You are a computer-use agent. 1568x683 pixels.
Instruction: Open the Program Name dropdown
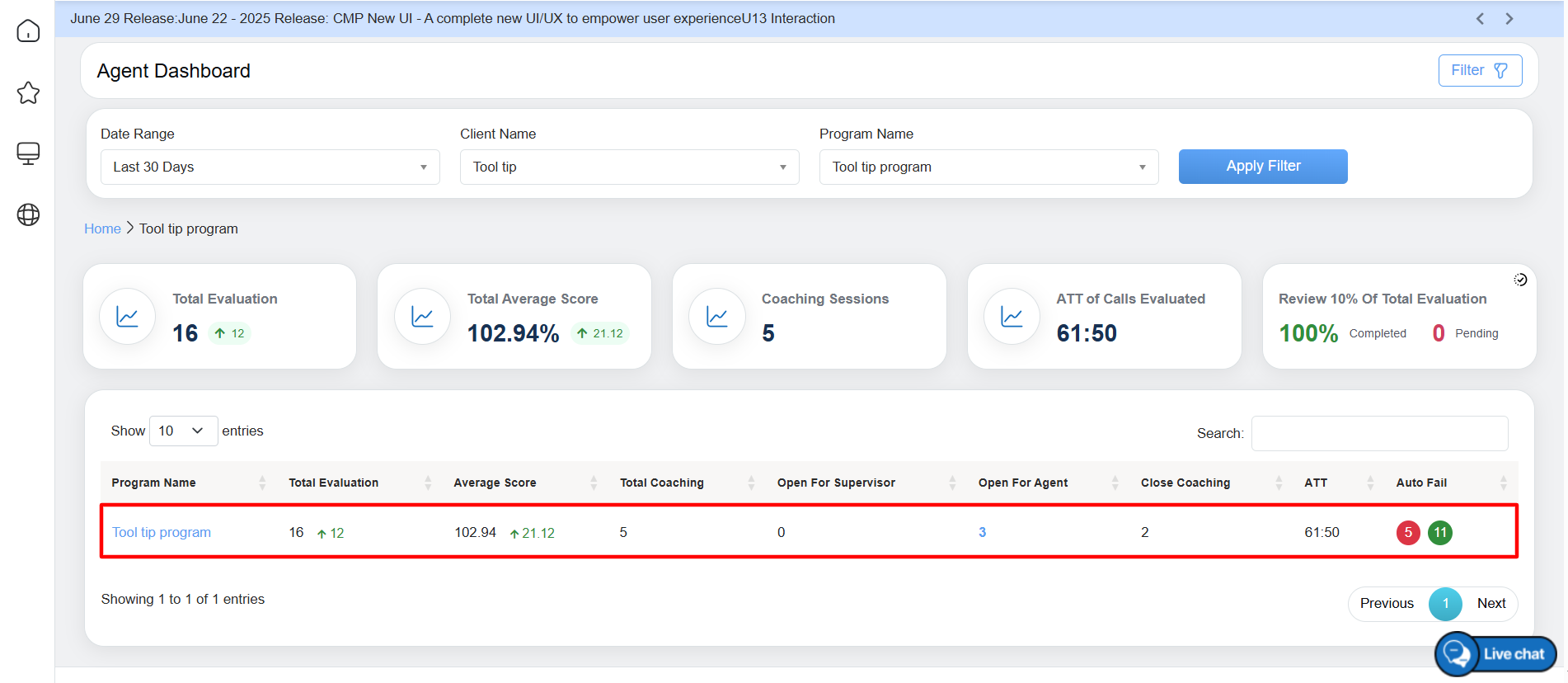pos(988,167)
